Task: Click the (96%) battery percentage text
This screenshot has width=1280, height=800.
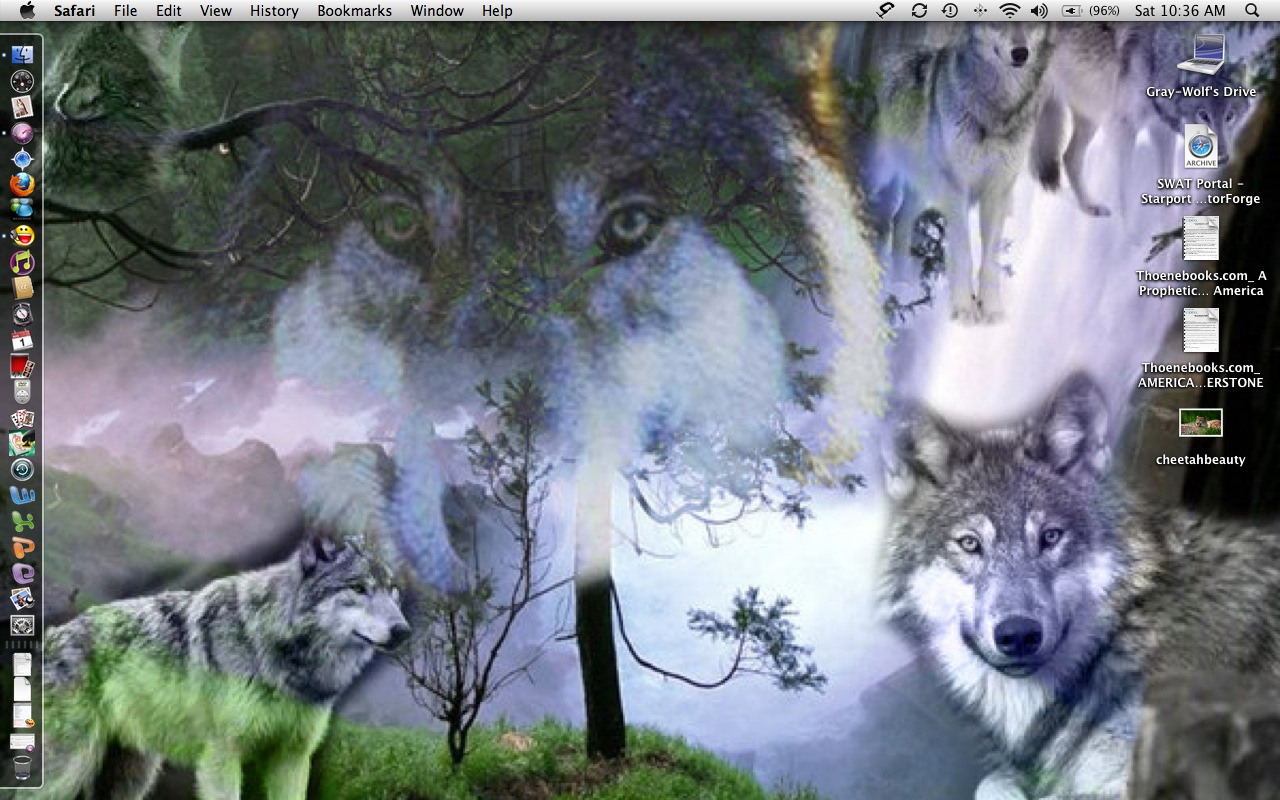Action: tap(1104, 10)
